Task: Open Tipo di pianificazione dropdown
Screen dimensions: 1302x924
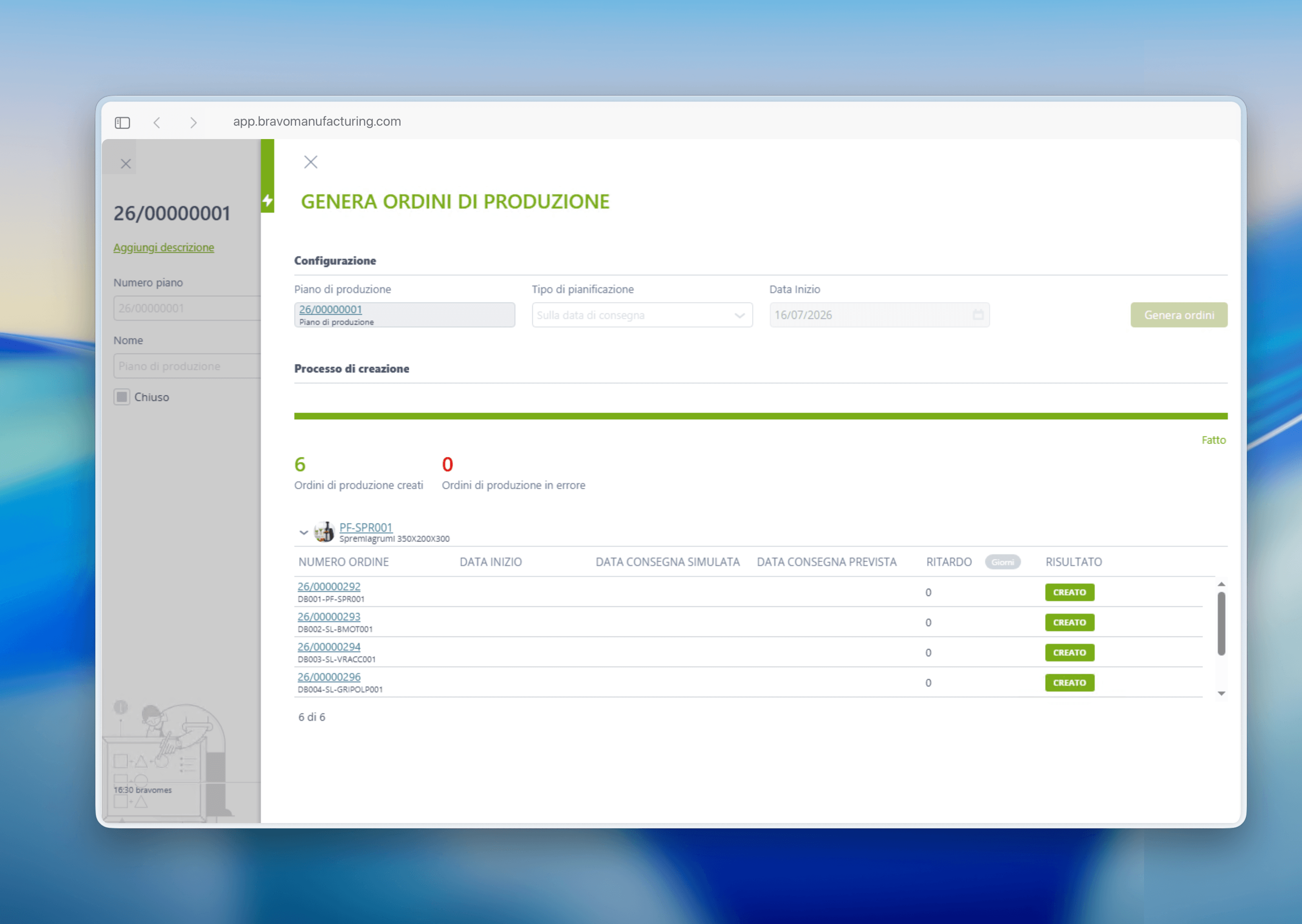Action: click(x=642, y=315)
